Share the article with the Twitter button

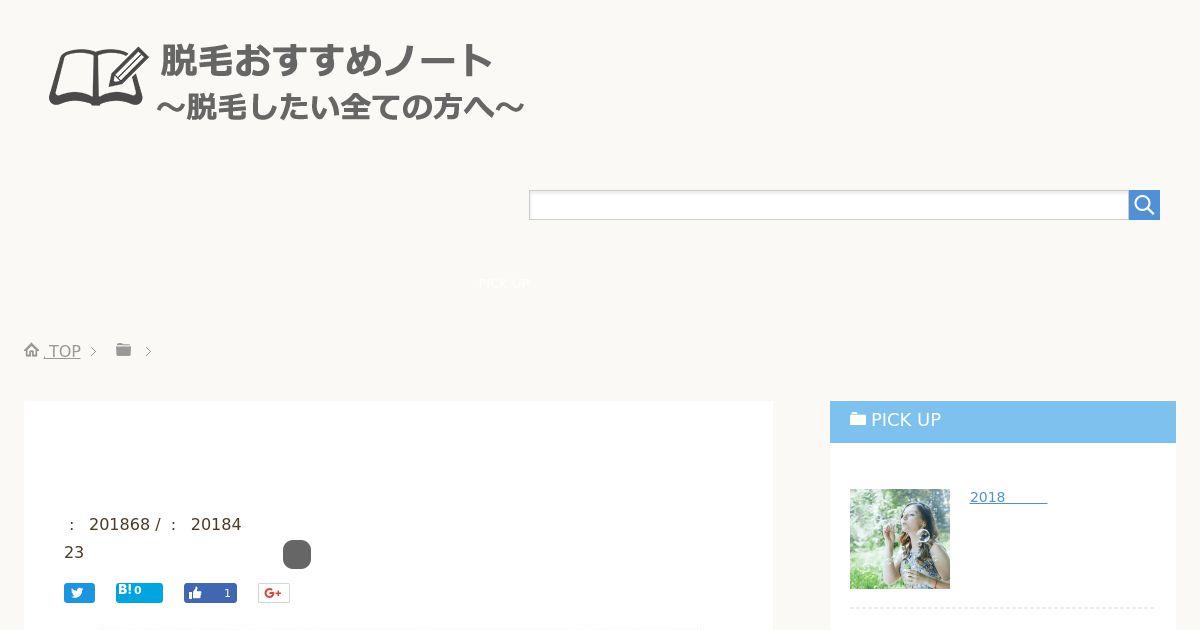(79, 593)
